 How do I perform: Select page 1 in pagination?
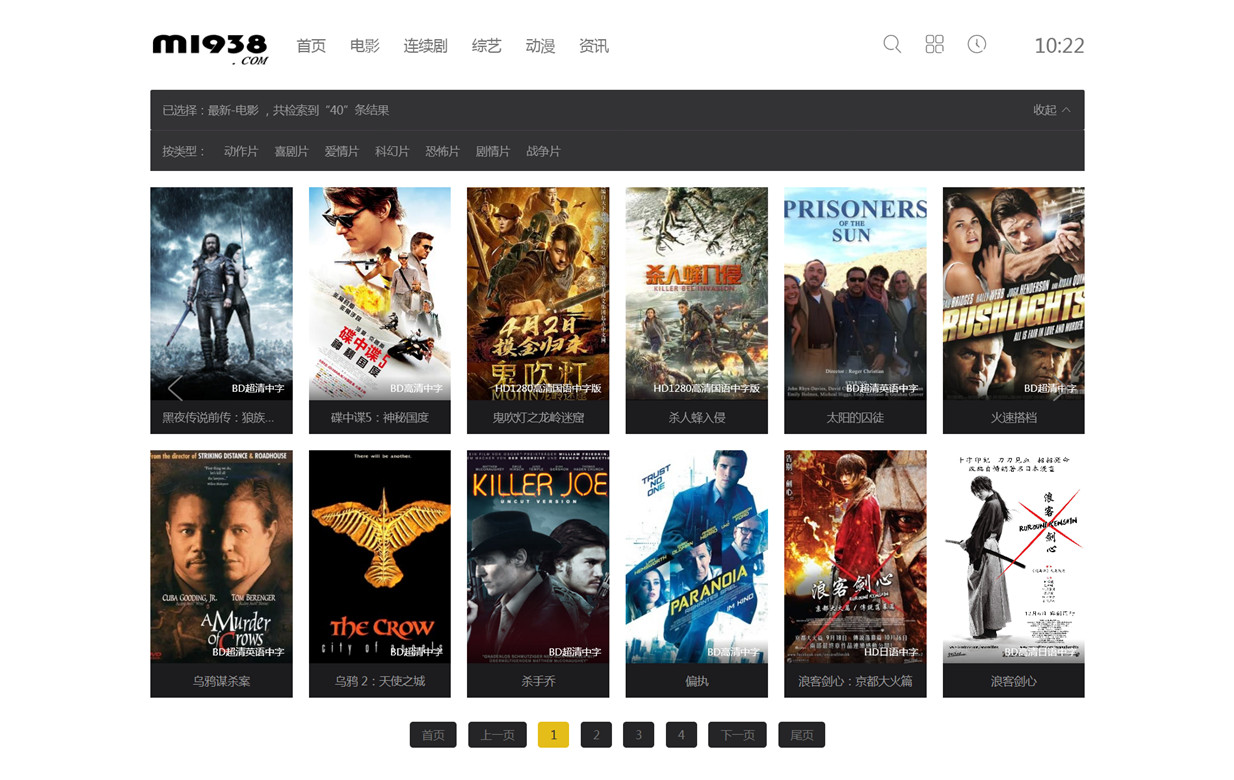[553, 735]
